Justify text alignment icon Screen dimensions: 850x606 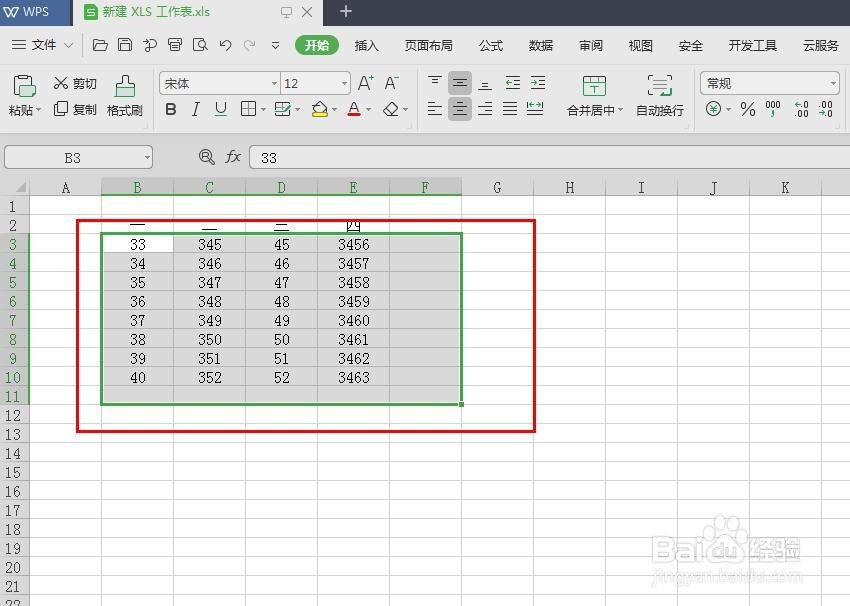pos(510,109)
